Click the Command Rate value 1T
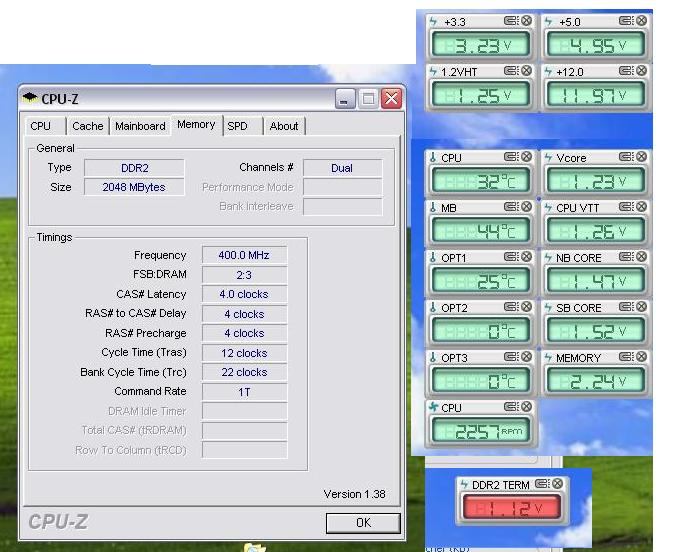679x552 pixels. pyautogui.click(x=244, y=392)
